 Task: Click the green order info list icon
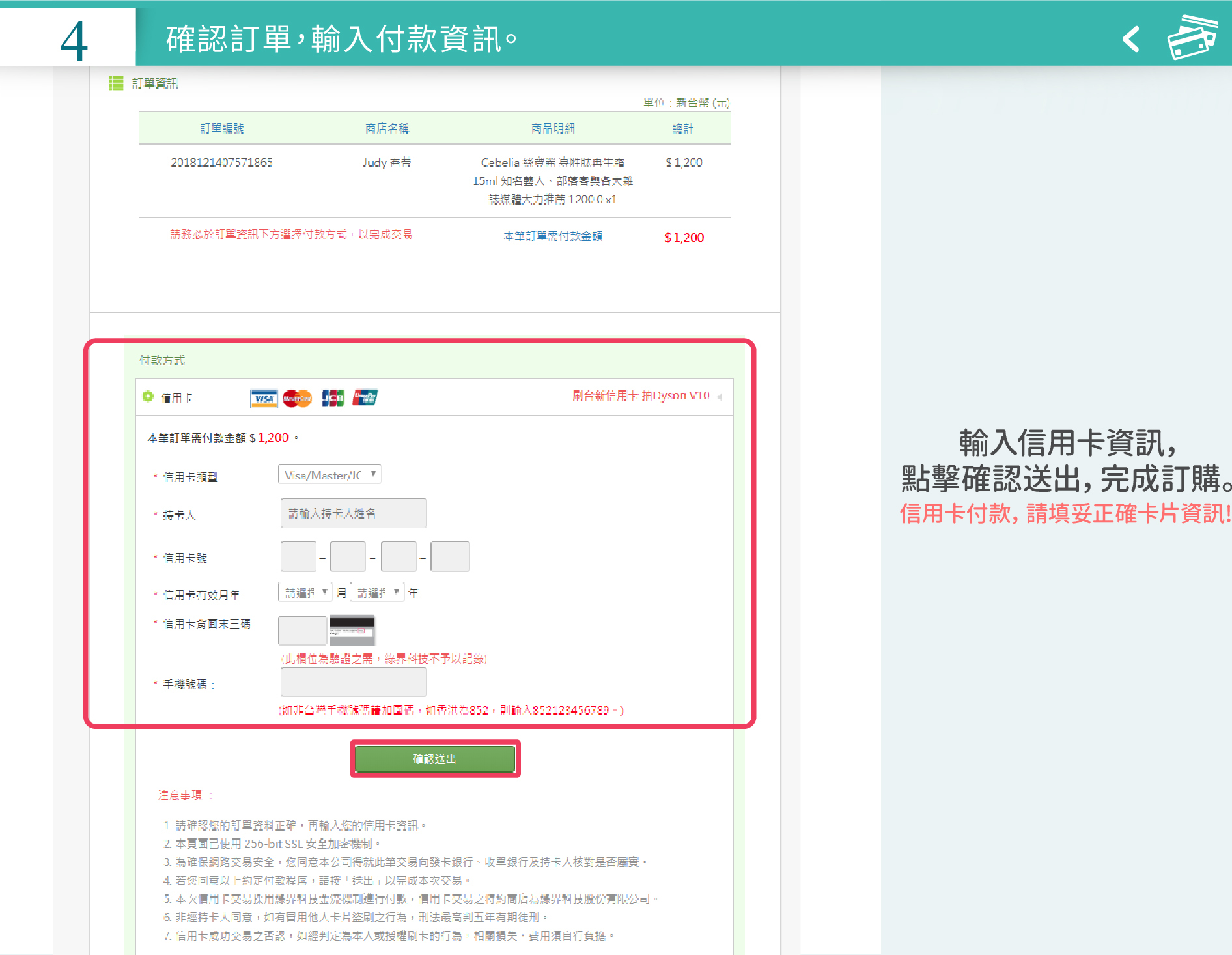116,83
